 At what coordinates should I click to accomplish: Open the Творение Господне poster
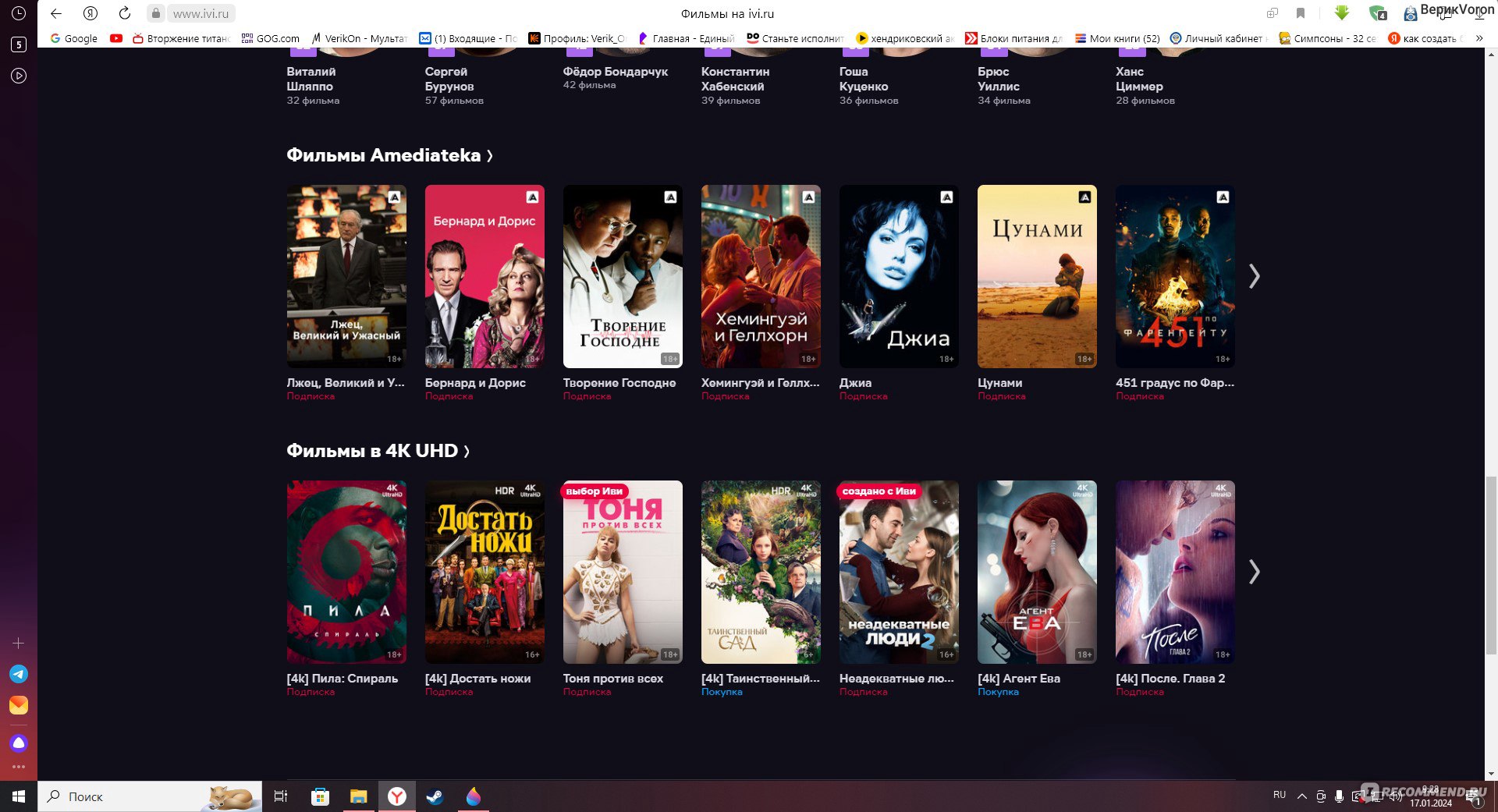pyautogui.click(x=623, y=276)
